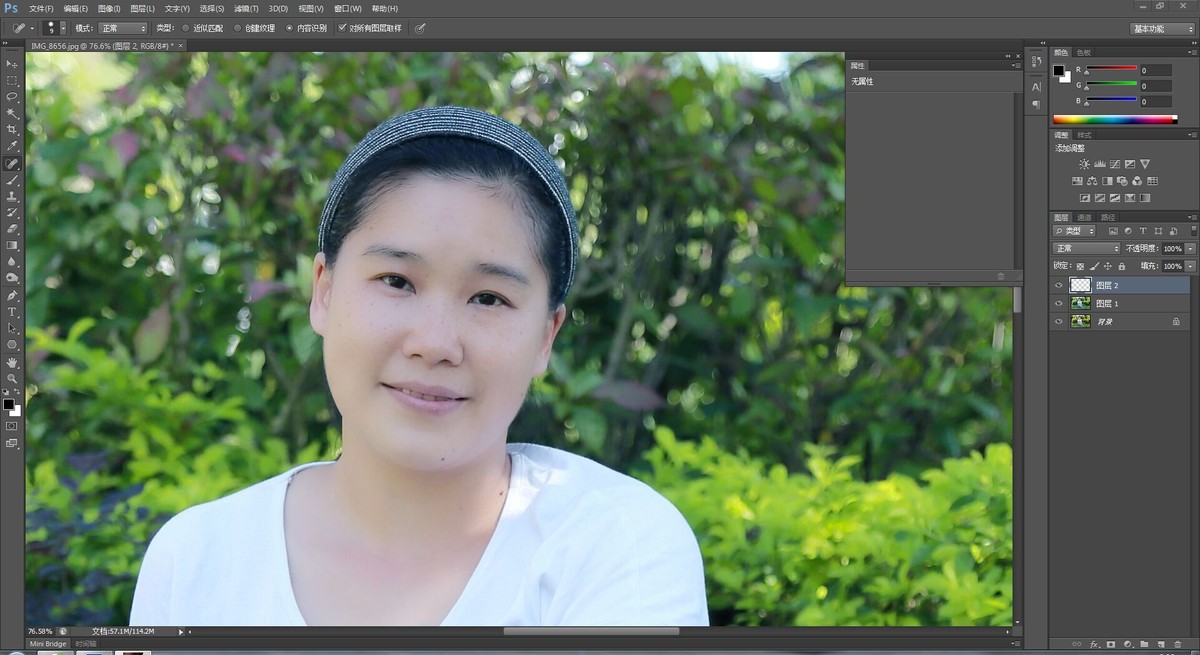The width and height of the screenshot is (1200, 655).
Task: Open the 模式 blend mode dropdown
Action: click(x=123, y=28)
